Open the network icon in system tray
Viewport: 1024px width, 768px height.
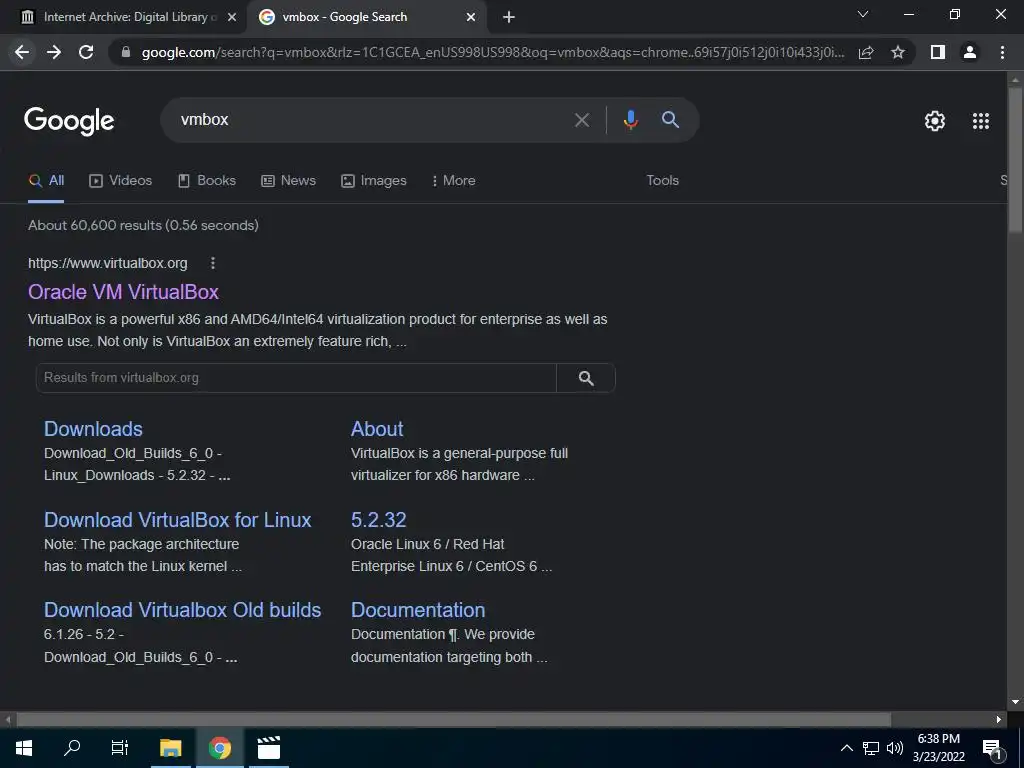[x=871, y=748]
